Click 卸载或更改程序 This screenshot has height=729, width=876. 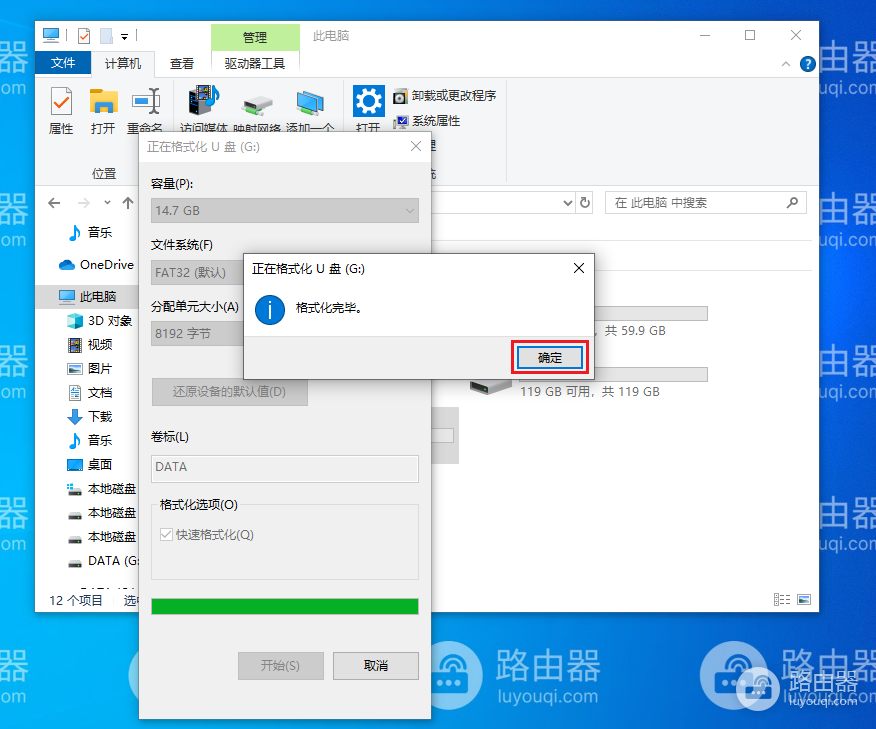tap(445, 96)
